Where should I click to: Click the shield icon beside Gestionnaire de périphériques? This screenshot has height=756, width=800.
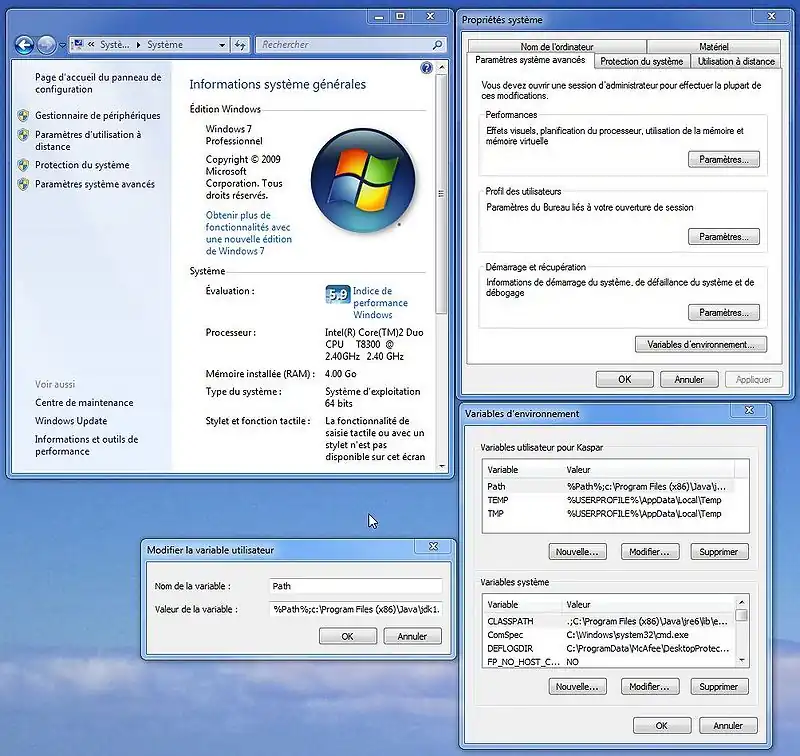23,116
